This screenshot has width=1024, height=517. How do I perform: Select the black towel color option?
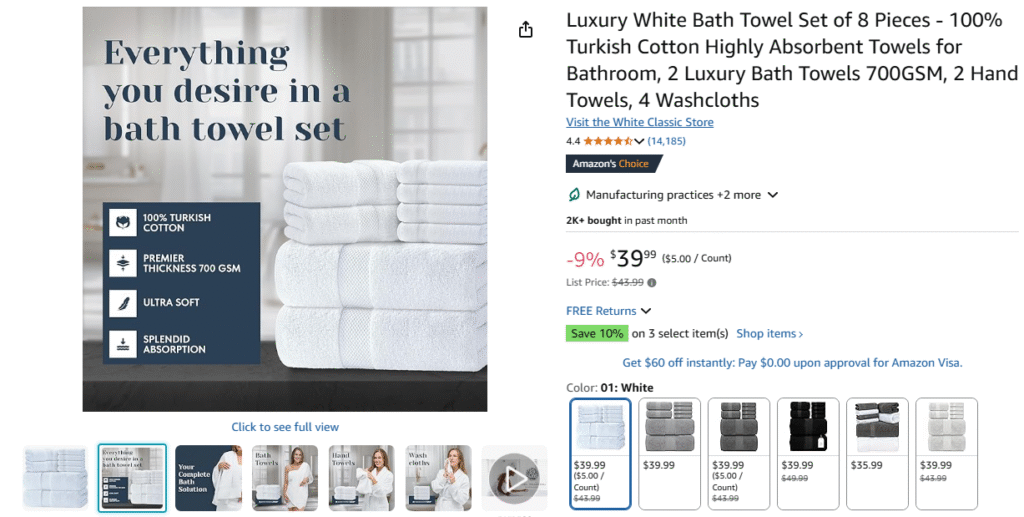click(x=808, y=454)
